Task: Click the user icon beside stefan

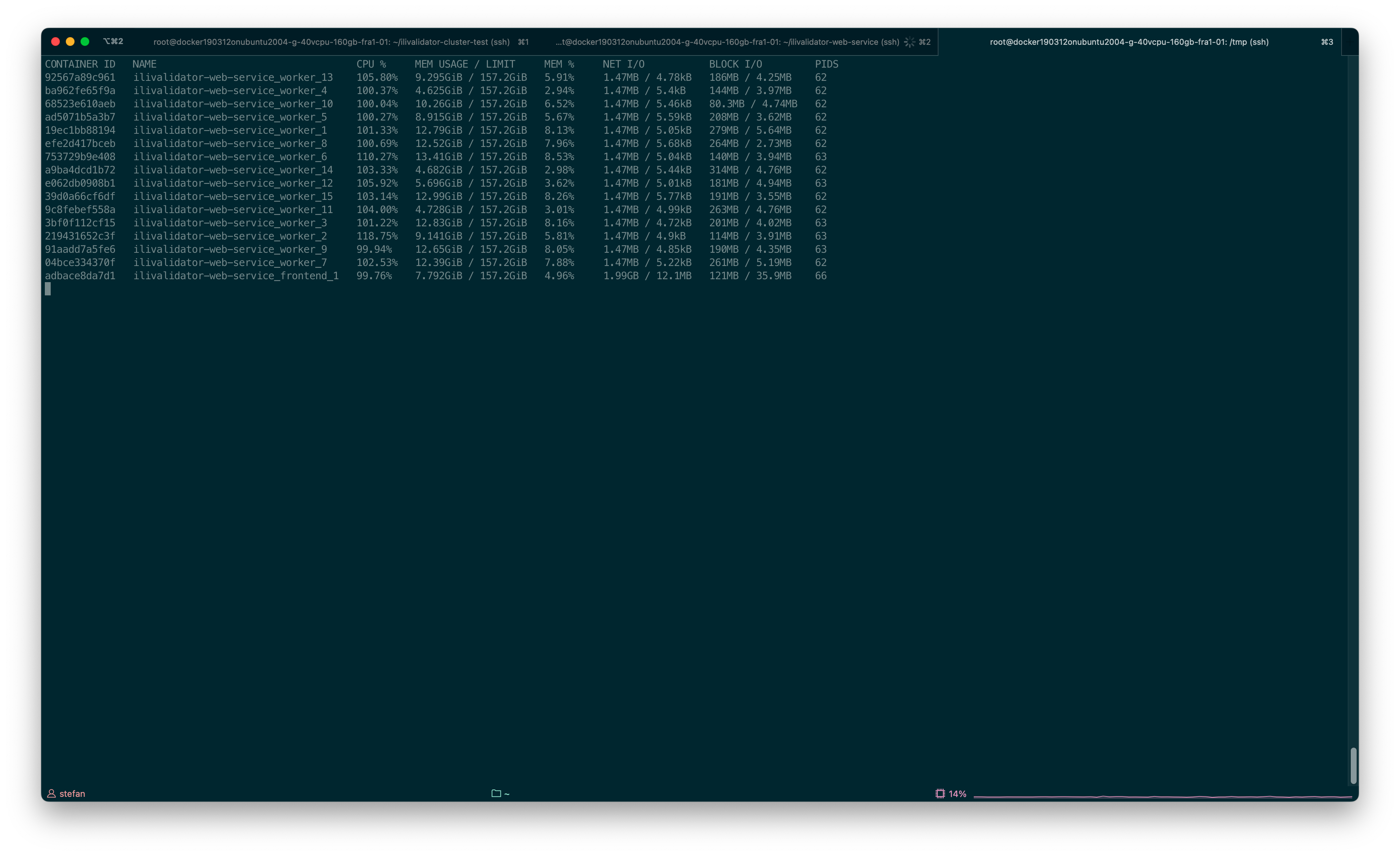Action: 51,794
